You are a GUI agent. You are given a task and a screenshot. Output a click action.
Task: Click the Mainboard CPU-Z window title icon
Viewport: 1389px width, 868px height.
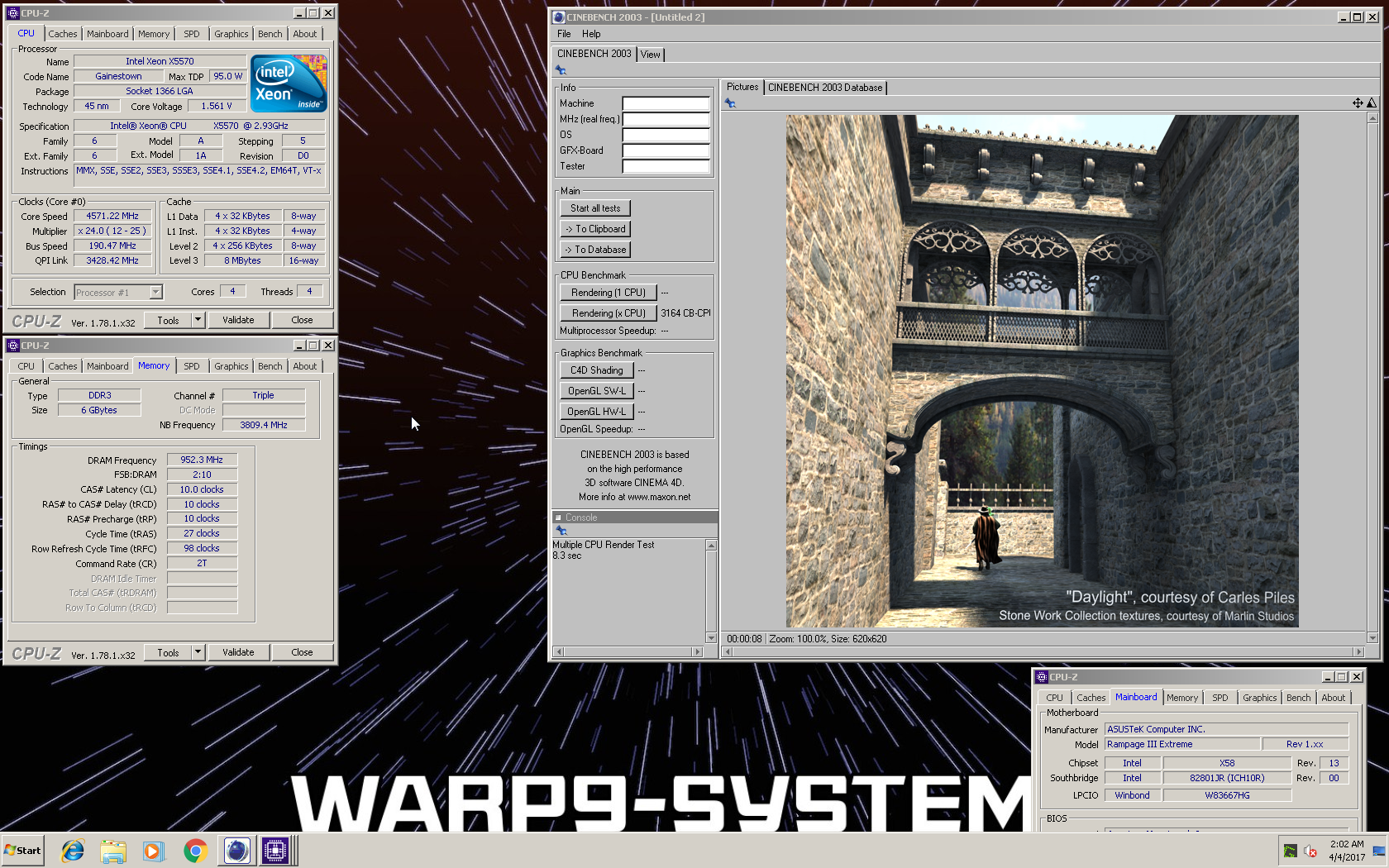(x=1042, y=677)
